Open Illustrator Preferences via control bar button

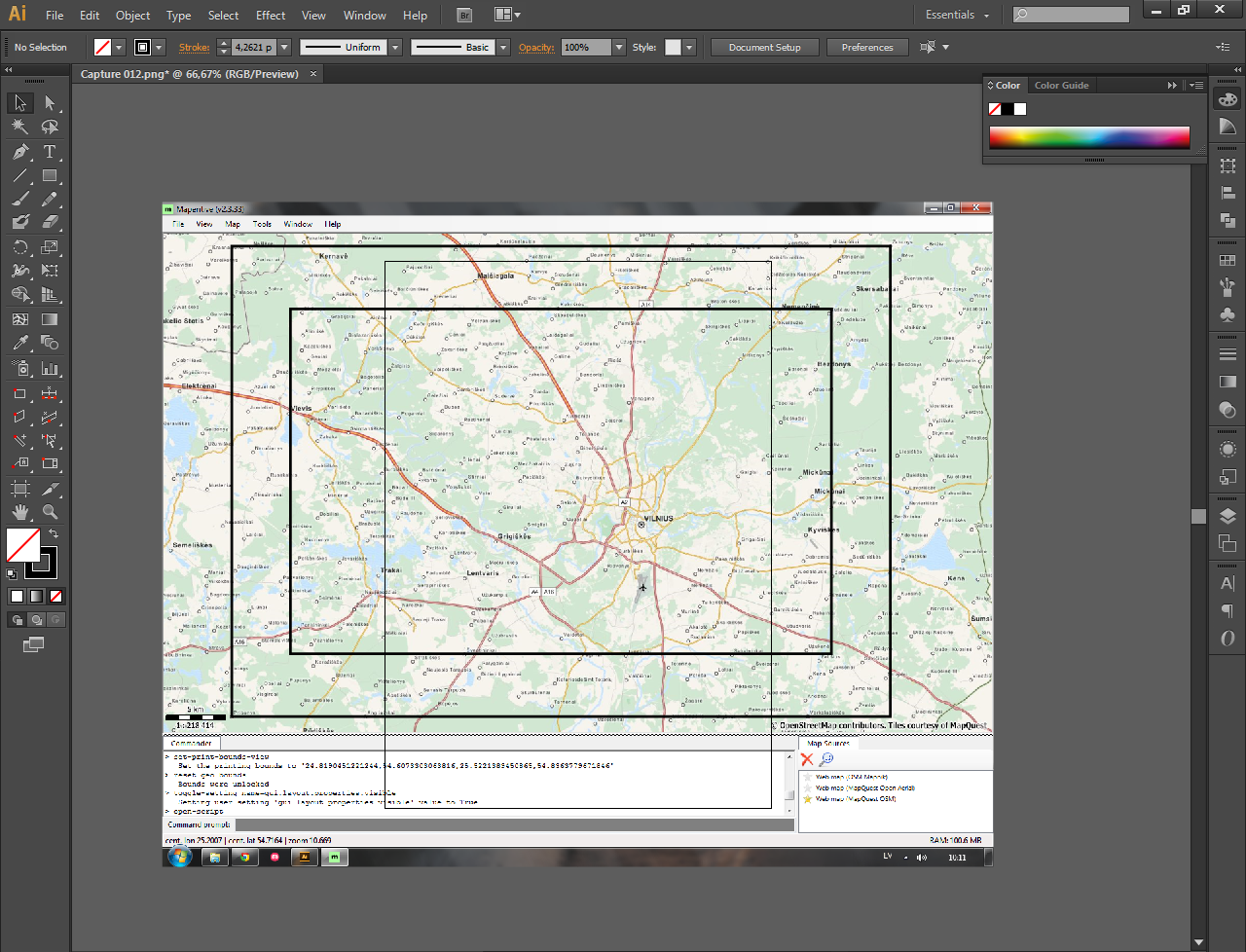pyautogui.click(x=867, y=47)
